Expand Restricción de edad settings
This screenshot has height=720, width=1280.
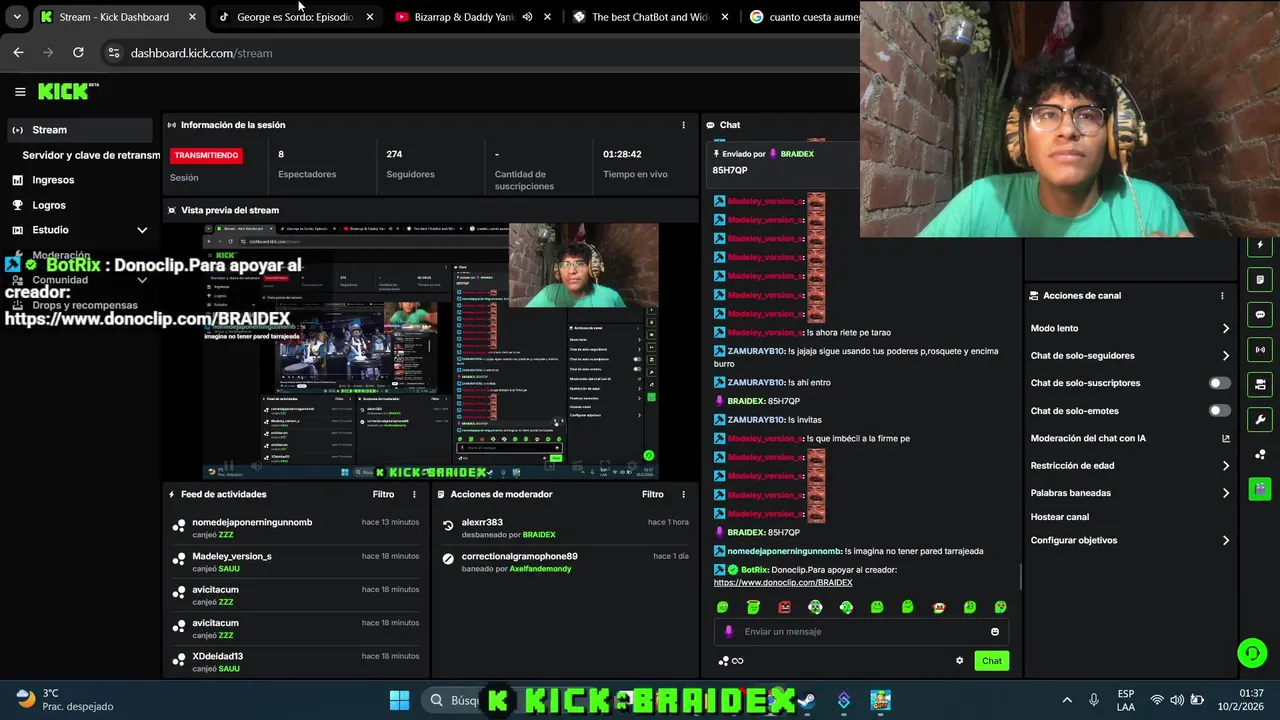tap(1226, 466)
